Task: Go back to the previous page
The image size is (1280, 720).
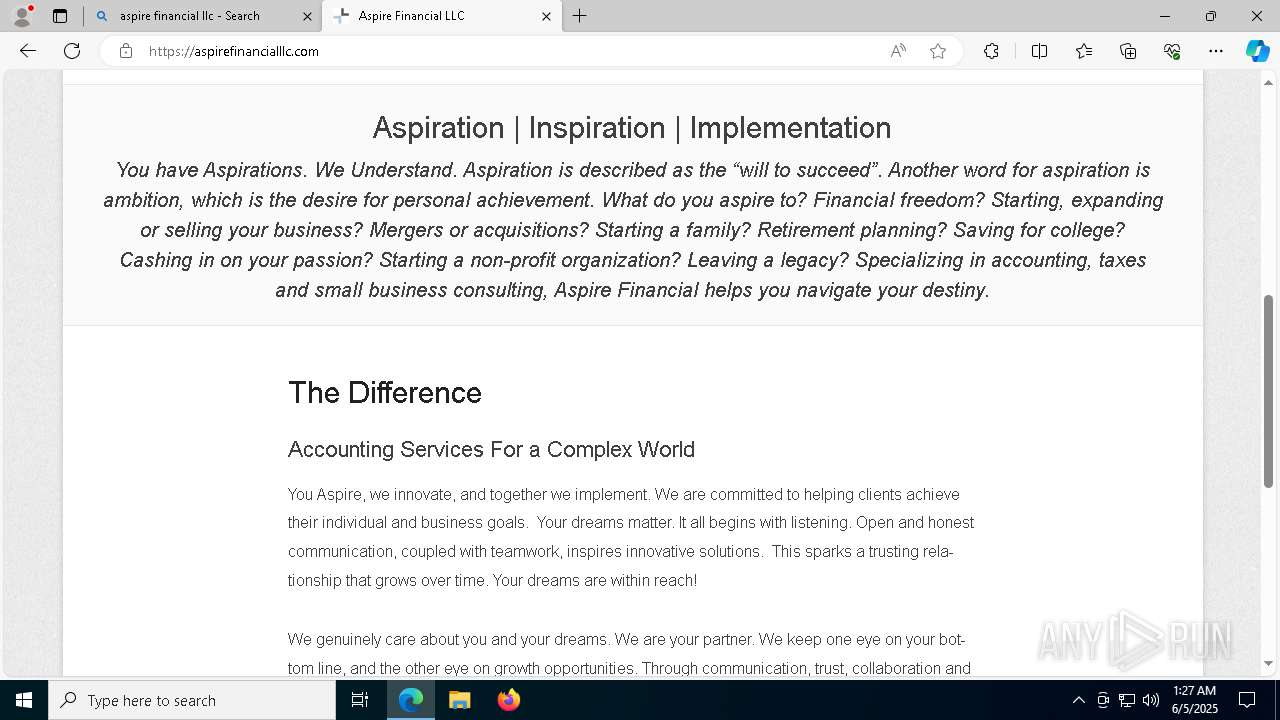Action: [x=28, y=51]
